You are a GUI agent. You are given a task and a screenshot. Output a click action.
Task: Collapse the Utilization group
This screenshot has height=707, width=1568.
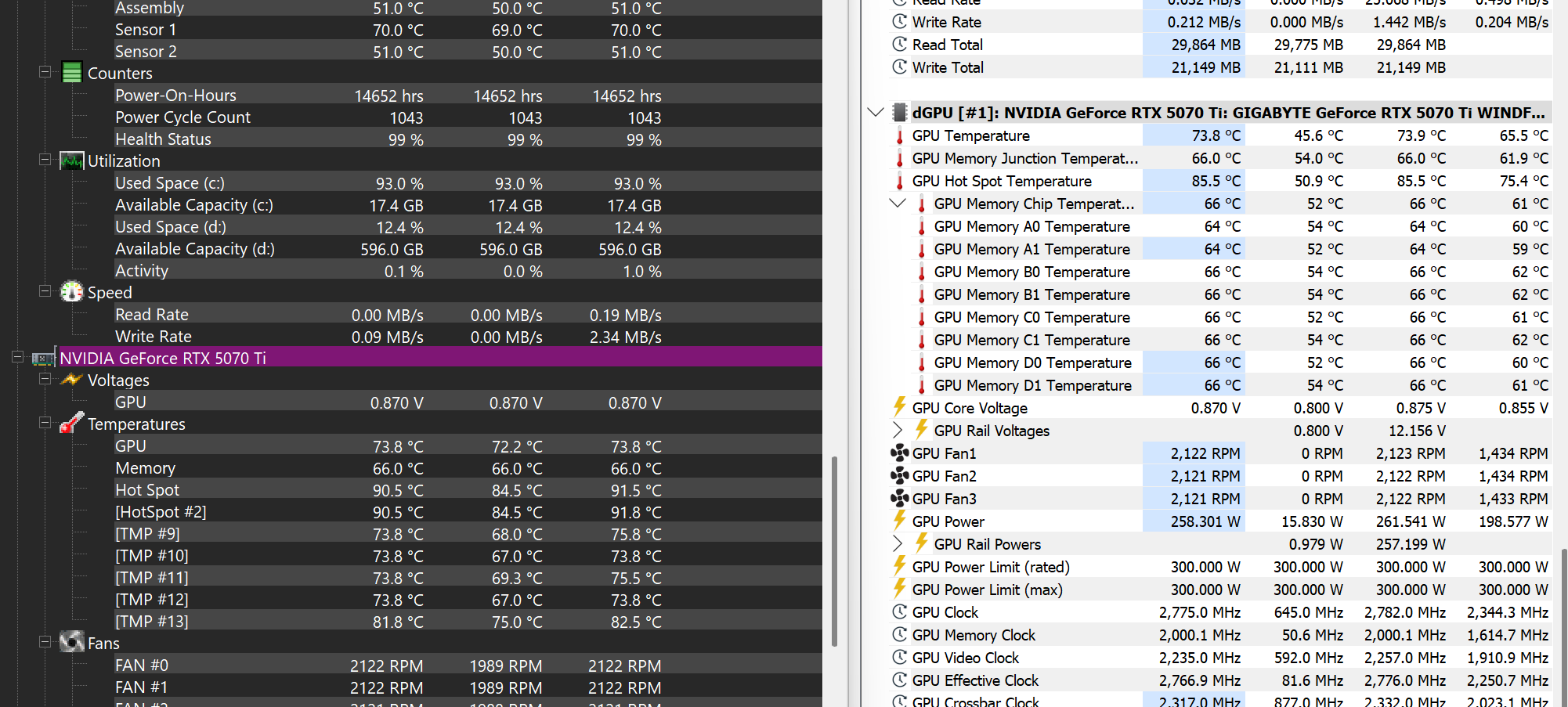point(45,160)
